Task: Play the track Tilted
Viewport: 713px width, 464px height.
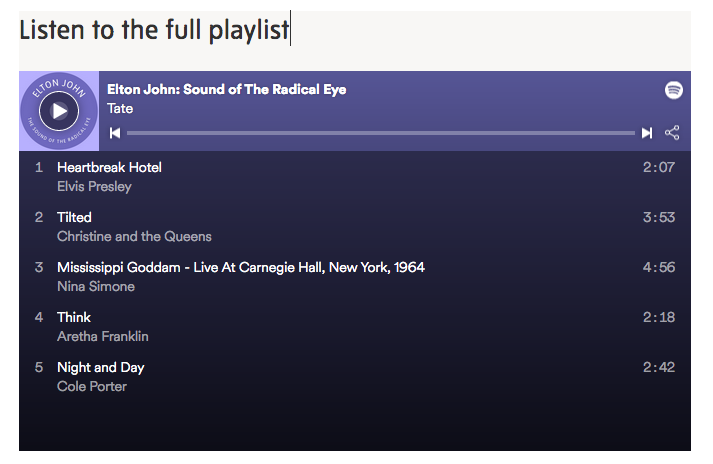Action: tap(74, 217)
